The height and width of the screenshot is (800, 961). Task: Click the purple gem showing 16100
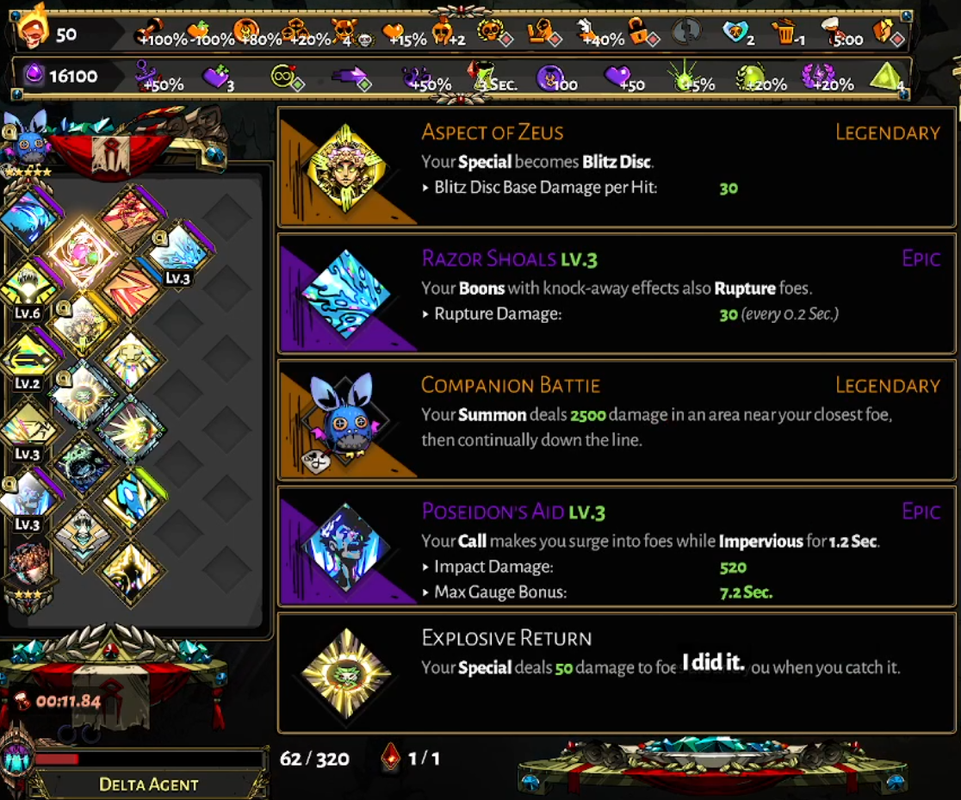34,75
